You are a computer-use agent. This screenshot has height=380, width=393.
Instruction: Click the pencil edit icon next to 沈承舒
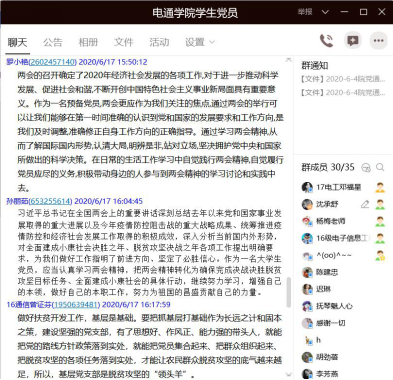tap(365, 204)
